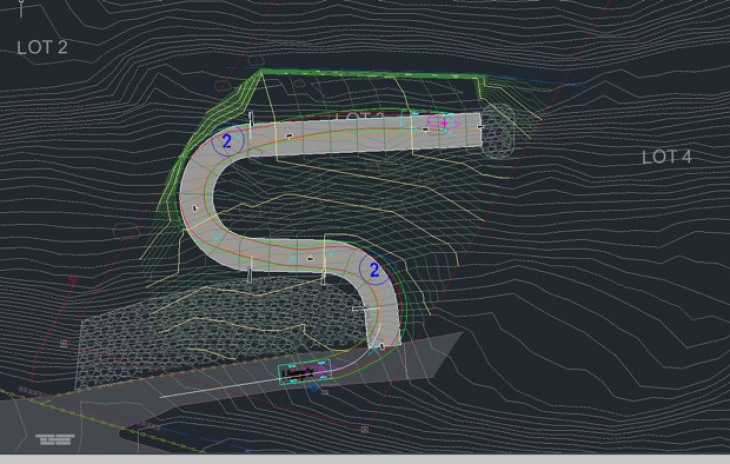Select the cyan-outlined vehicle block
This screenshot has width=730, height=464.
click(304, 372)
